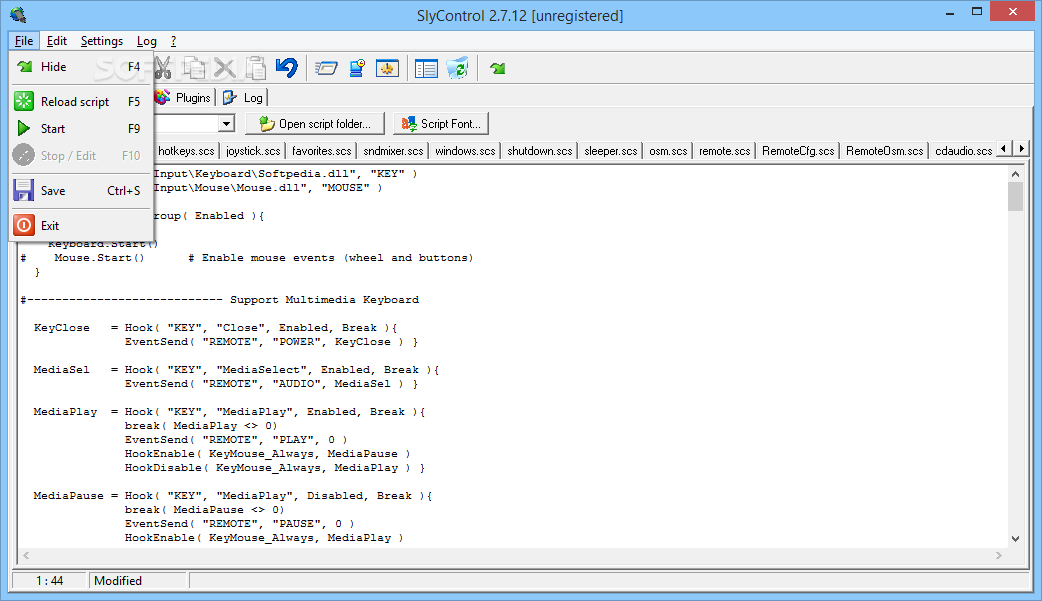The image size is (1042, 601).
Task: Click the green Reload script icon
Action: pos(24,101)
